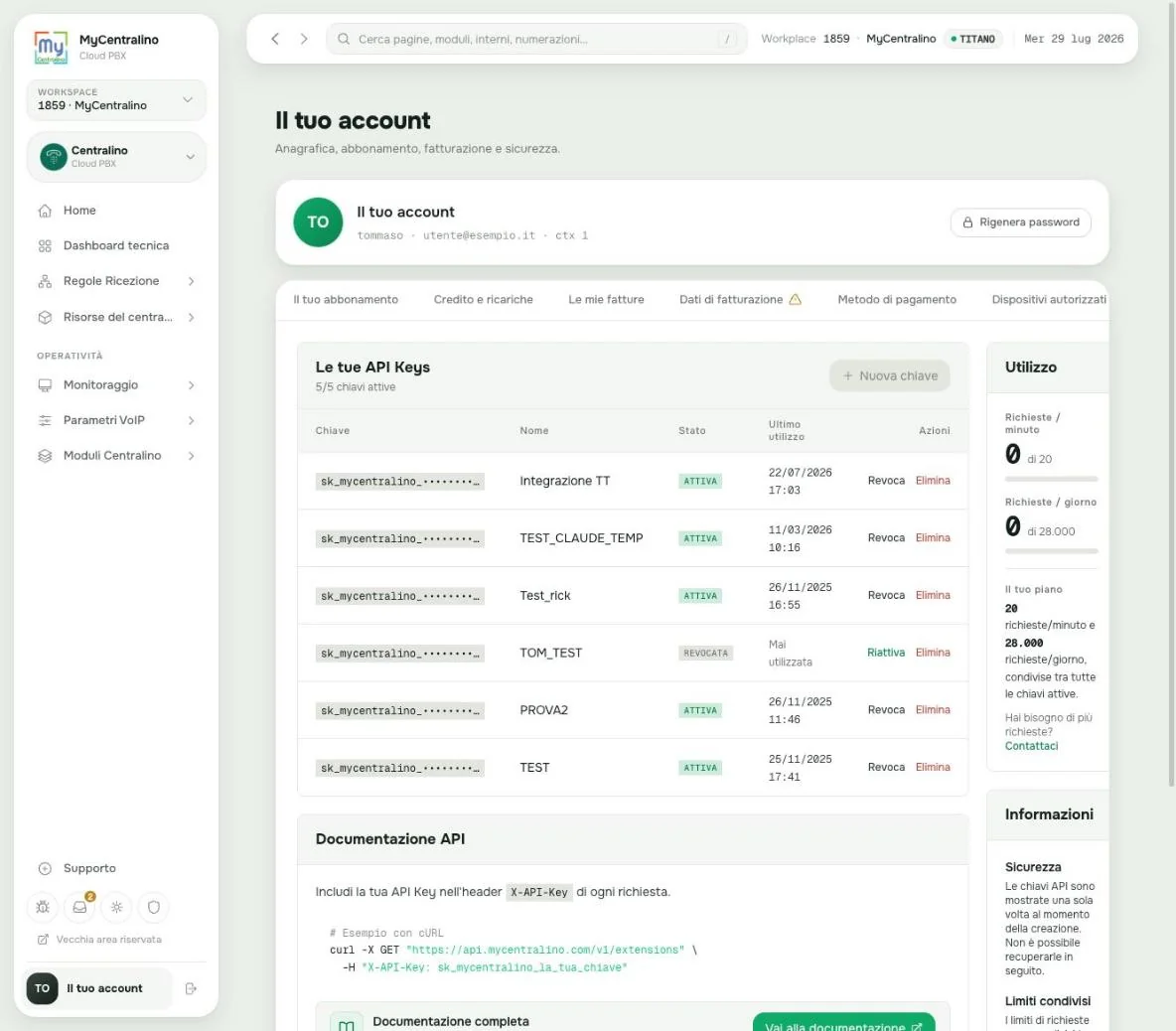
Task: Click the Cerca pagine search field
Action: [536, 39]
